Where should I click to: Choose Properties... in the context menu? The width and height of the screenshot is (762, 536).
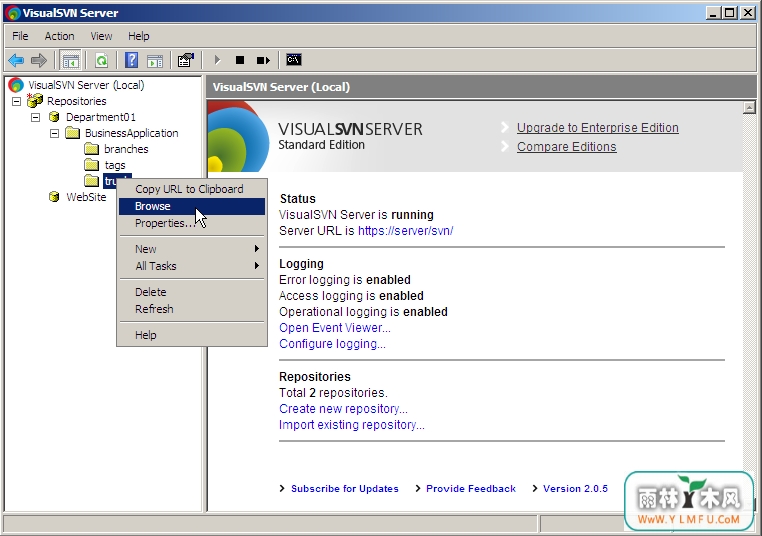click(x=192, y=223)
